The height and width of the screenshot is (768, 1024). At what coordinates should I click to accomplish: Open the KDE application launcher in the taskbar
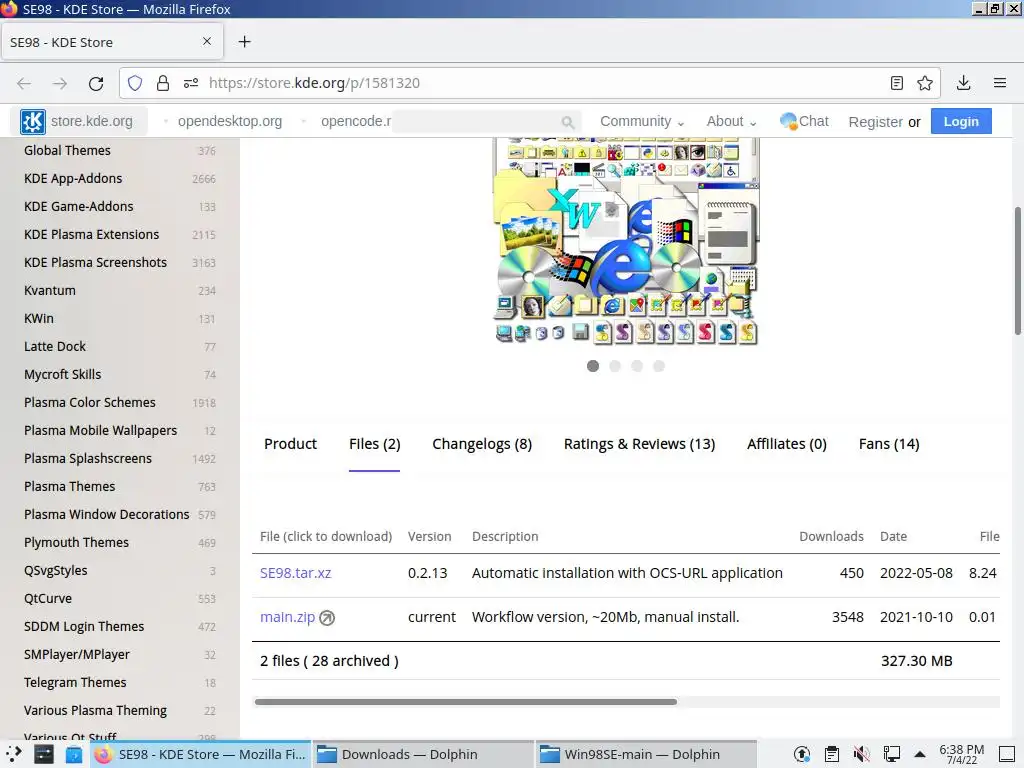click(13, 754)
